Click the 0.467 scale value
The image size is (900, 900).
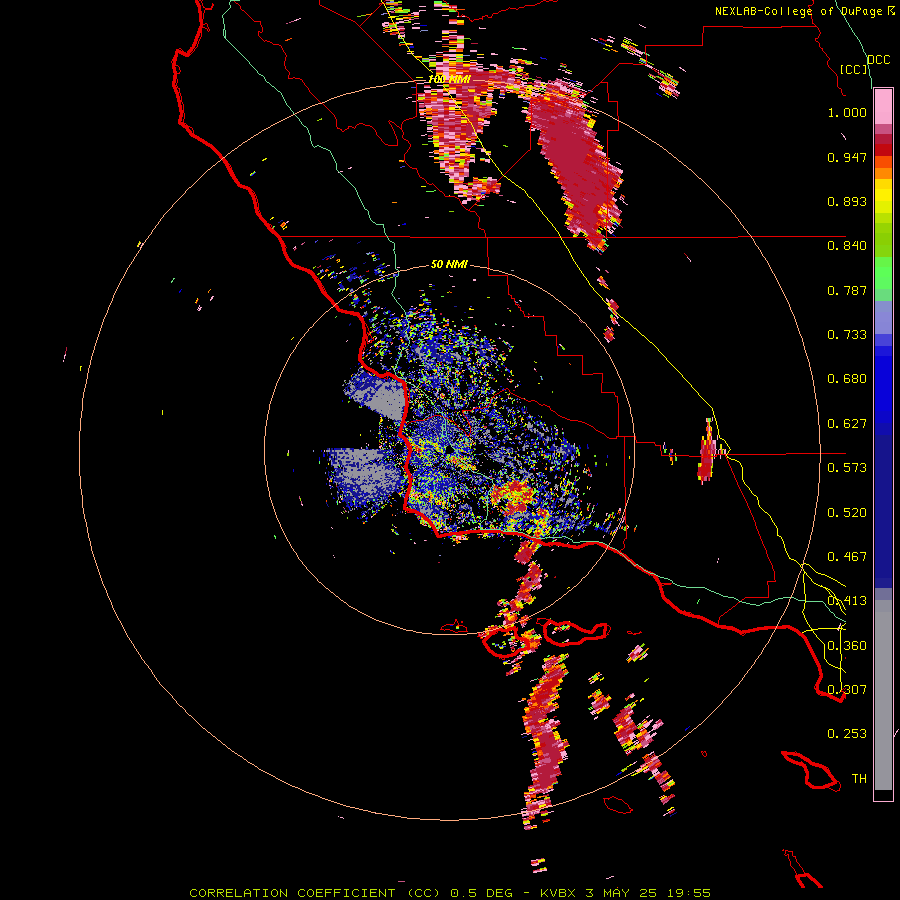pyautogui.click(x=847, y=557)
